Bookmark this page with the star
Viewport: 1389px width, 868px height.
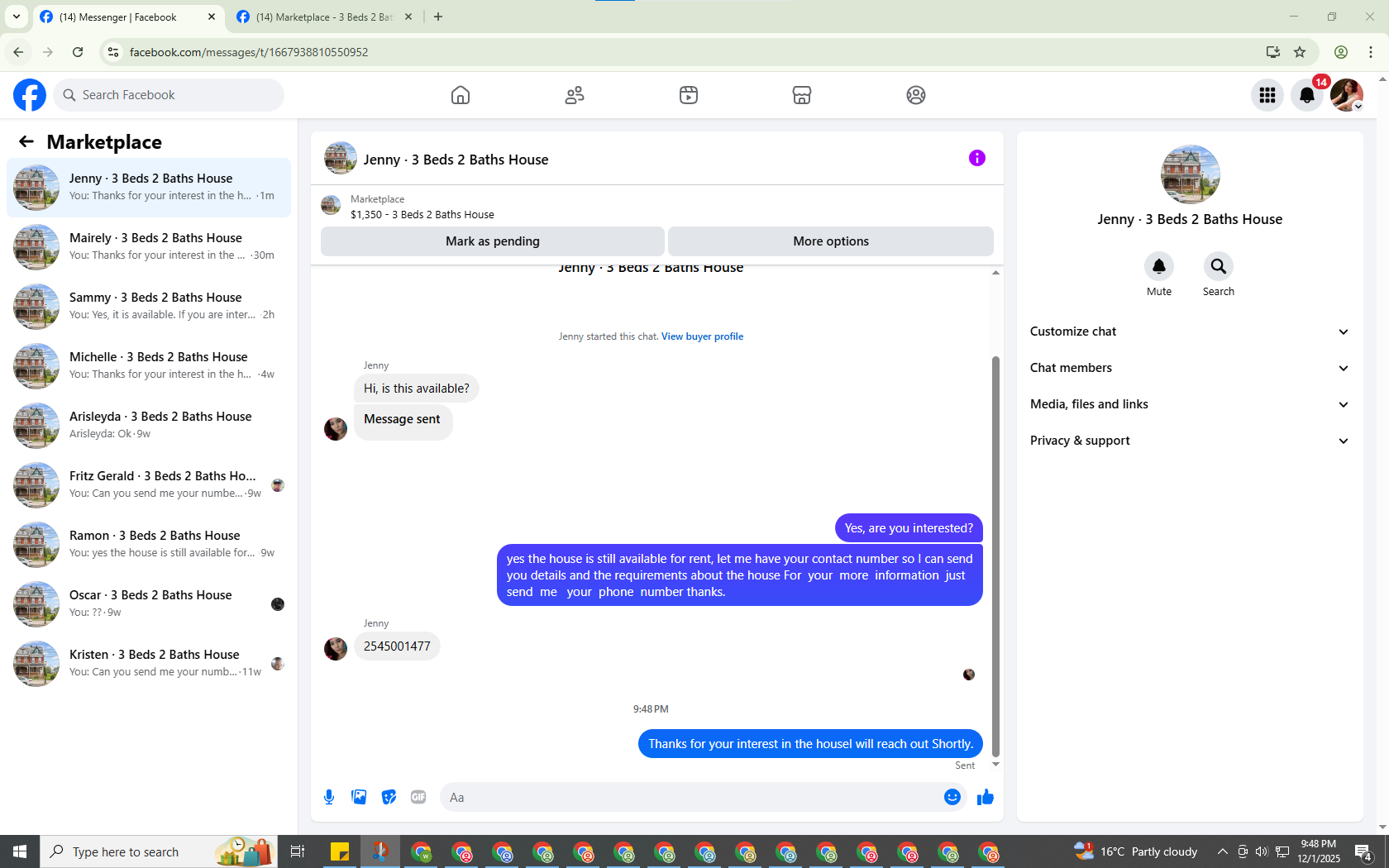(1300, 52)
